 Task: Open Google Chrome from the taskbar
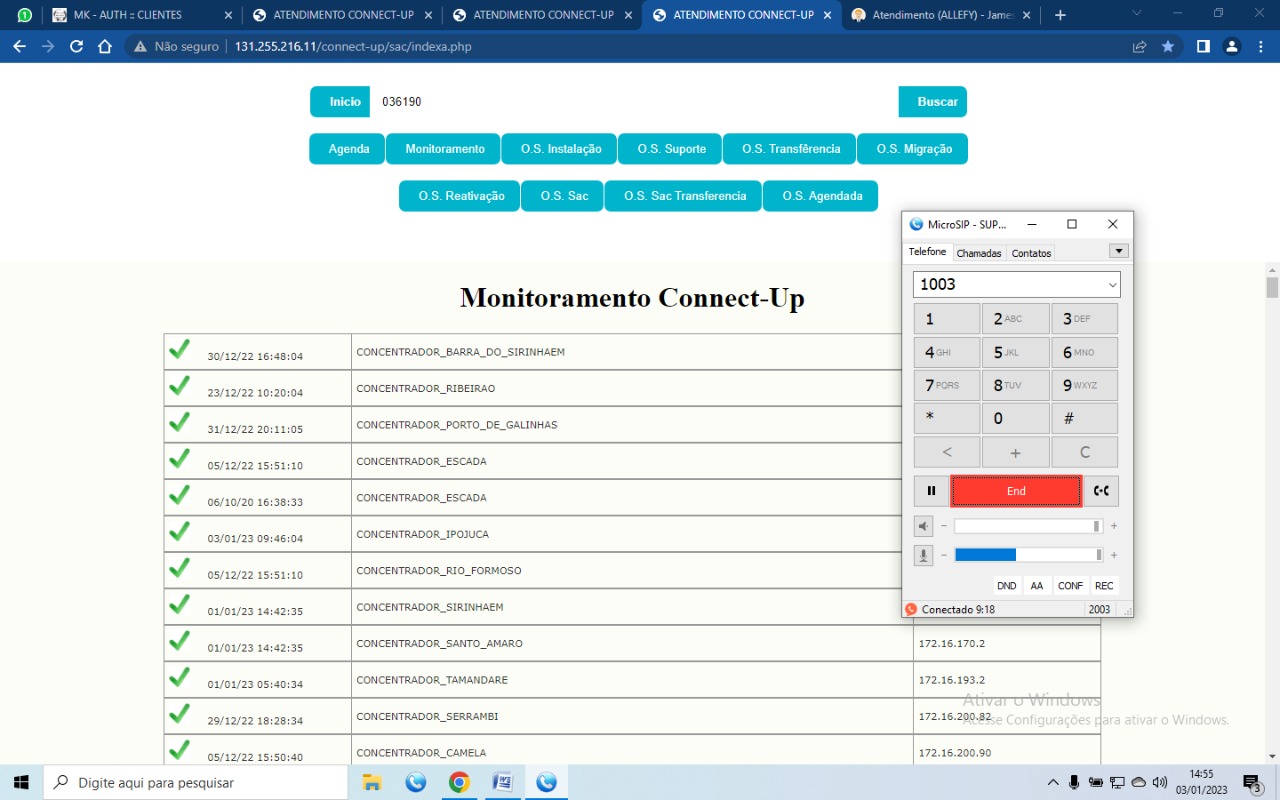coord(459,782)
